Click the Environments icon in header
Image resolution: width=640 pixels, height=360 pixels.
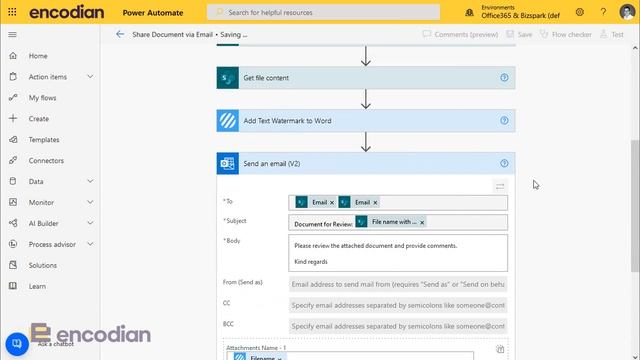(469, 13)
